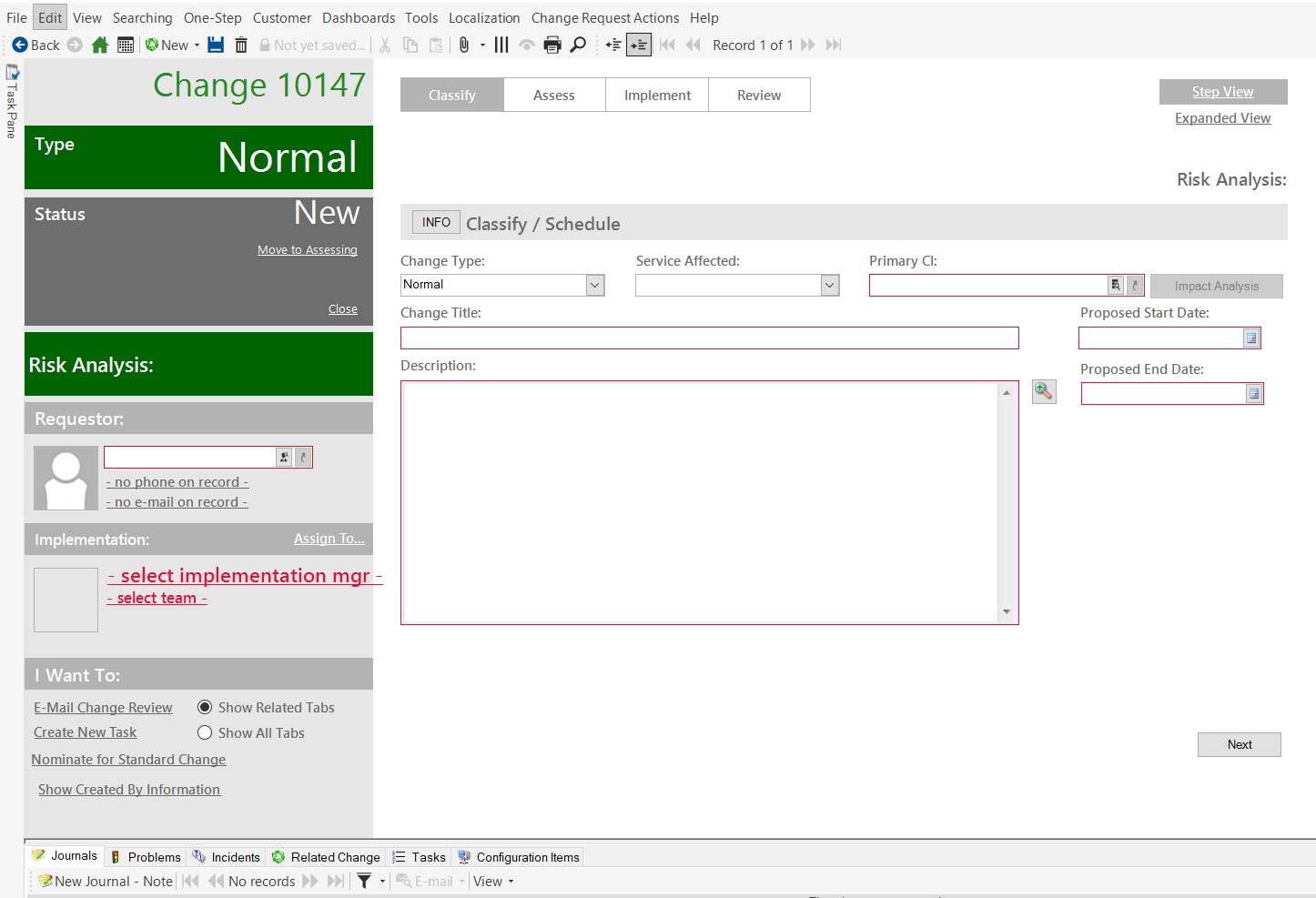Open the Change Request Actions menu

click(x=605, y=17)
